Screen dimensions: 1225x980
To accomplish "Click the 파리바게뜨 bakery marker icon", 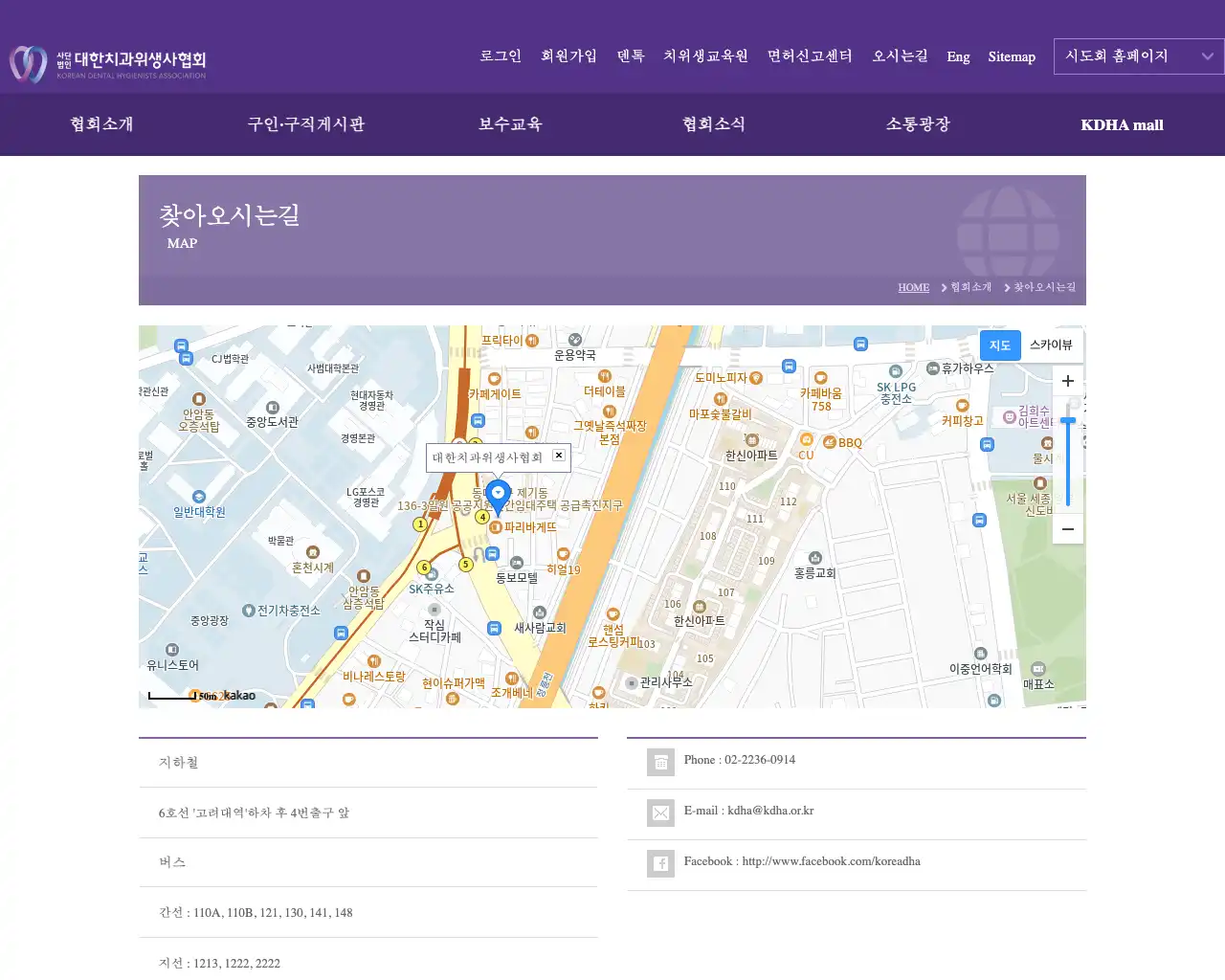I will coord(495,527).
